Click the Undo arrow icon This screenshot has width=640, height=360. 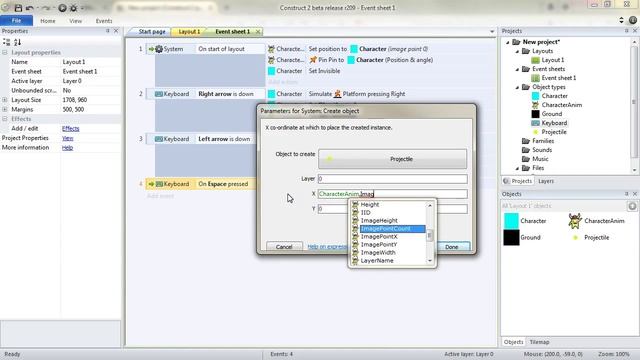[x=29, y=8]
